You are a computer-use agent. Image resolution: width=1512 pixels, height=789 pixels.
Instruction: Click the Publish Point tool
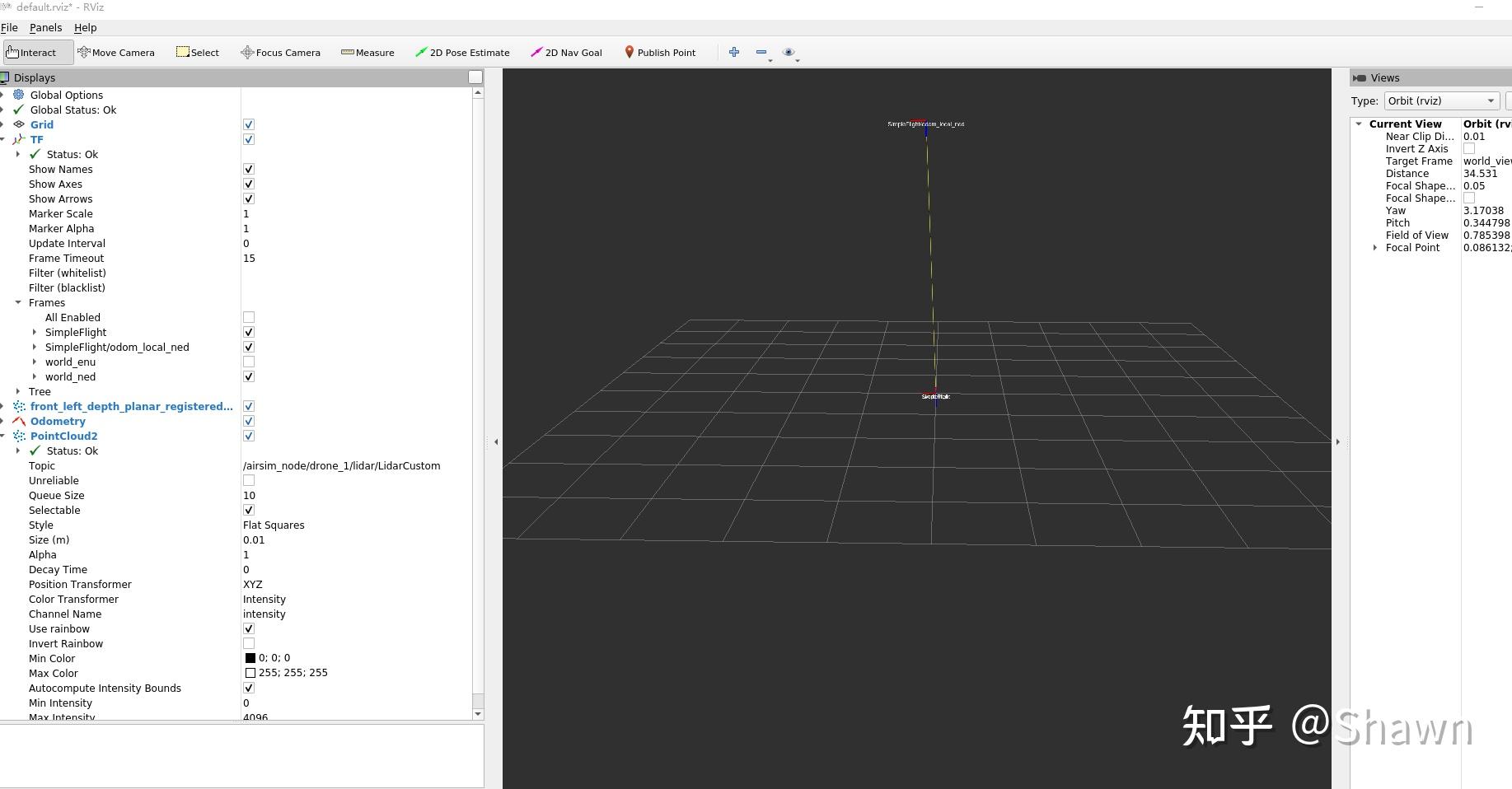(x=660, y=53)
